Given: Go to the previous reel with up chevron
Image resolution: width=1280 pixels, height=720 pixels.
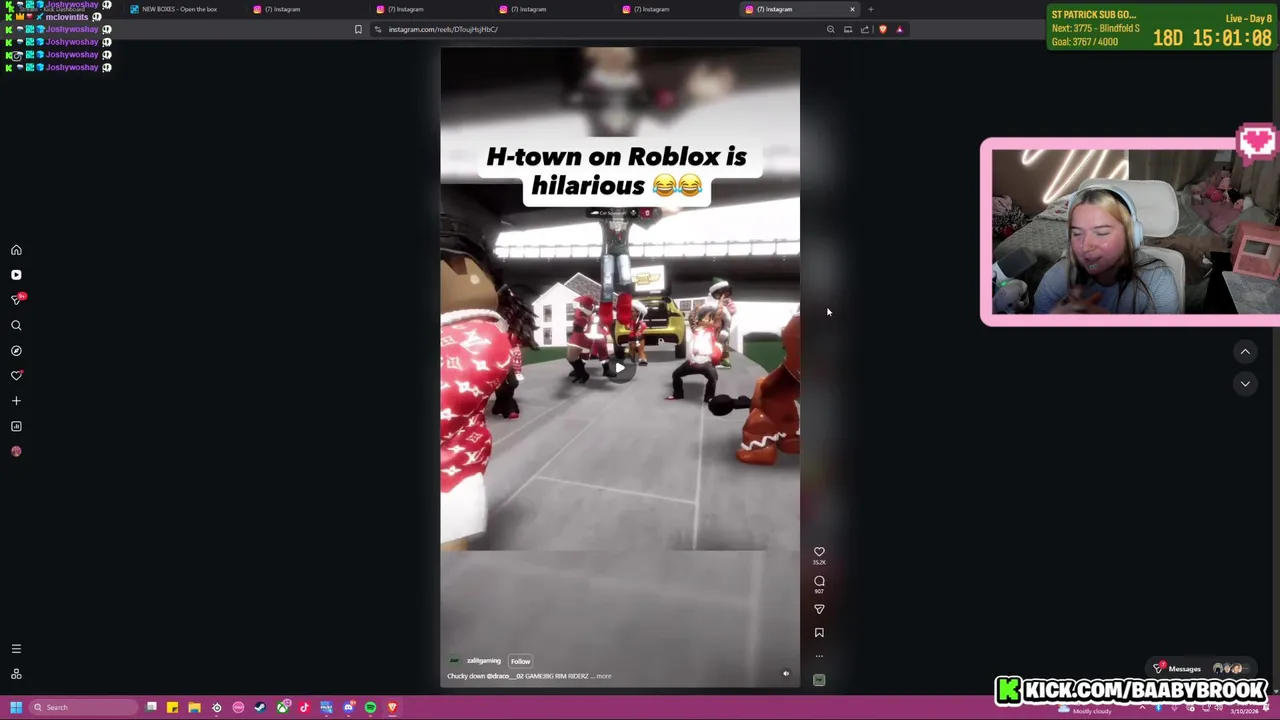Looking at the screenshot, I should pos(1245,352).
